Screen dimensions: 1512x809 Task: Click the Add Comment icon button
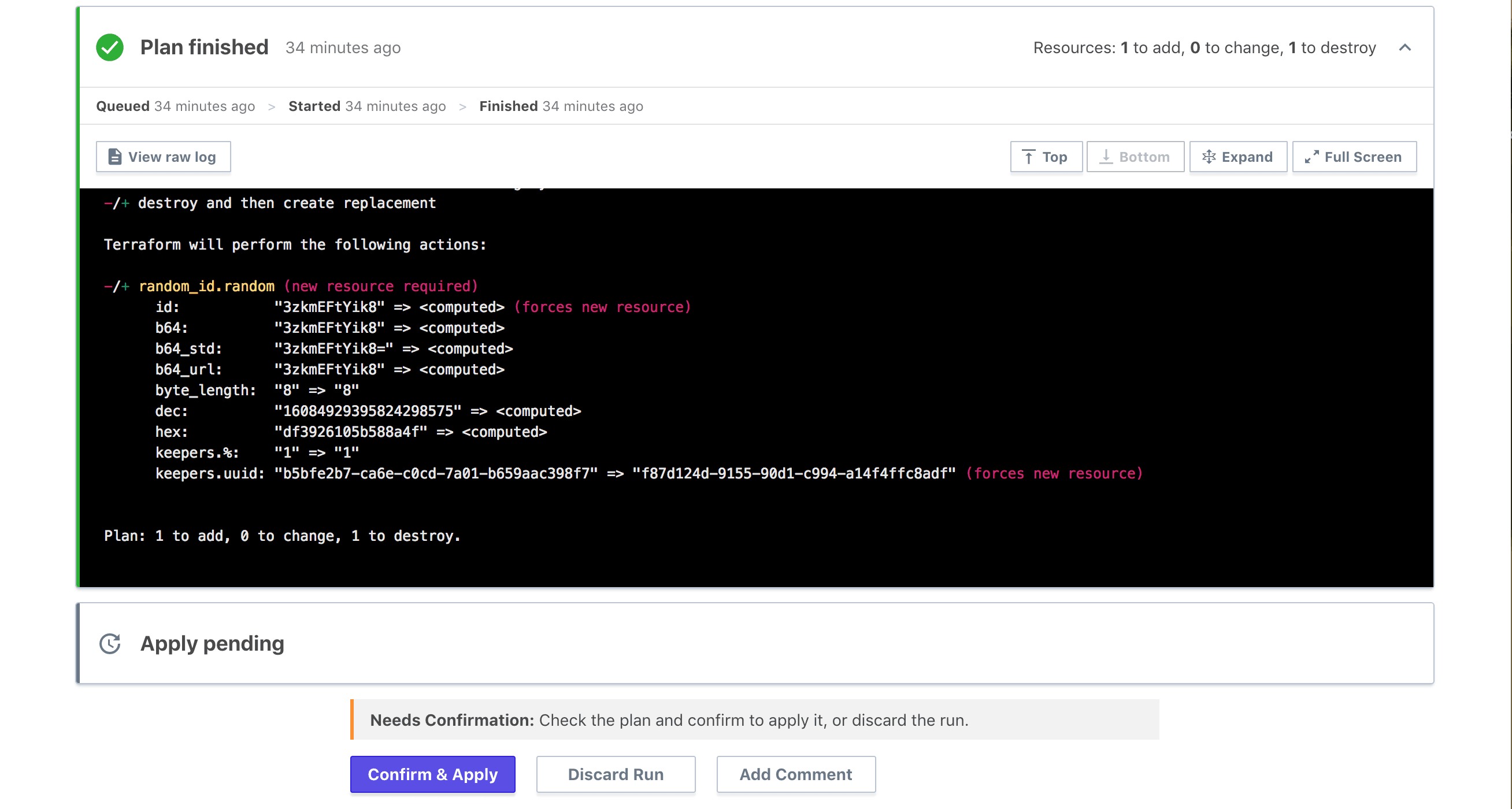point(795,774)
